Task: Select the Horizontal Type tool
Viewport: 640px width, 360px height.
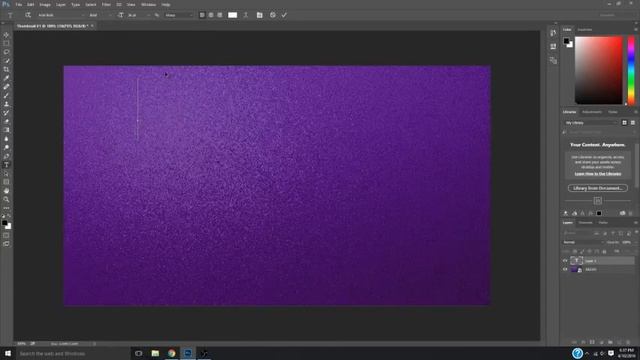Action: click(x=6, y=164)
